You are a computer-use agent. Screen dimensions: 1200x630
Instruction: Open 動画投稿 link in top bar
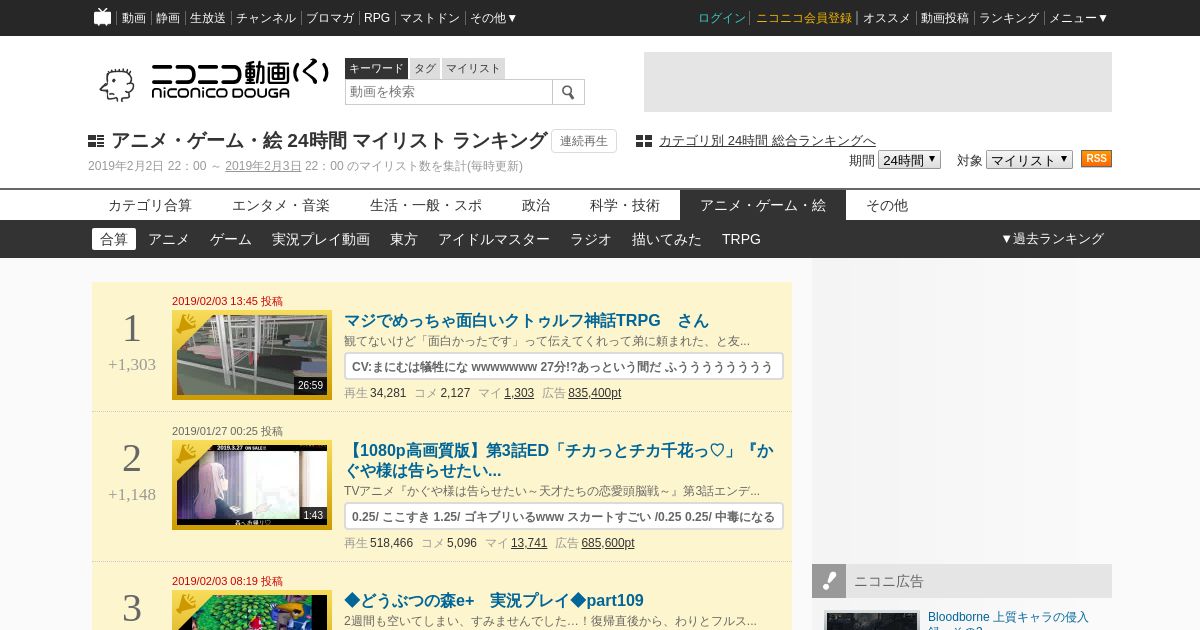[945, 18]
